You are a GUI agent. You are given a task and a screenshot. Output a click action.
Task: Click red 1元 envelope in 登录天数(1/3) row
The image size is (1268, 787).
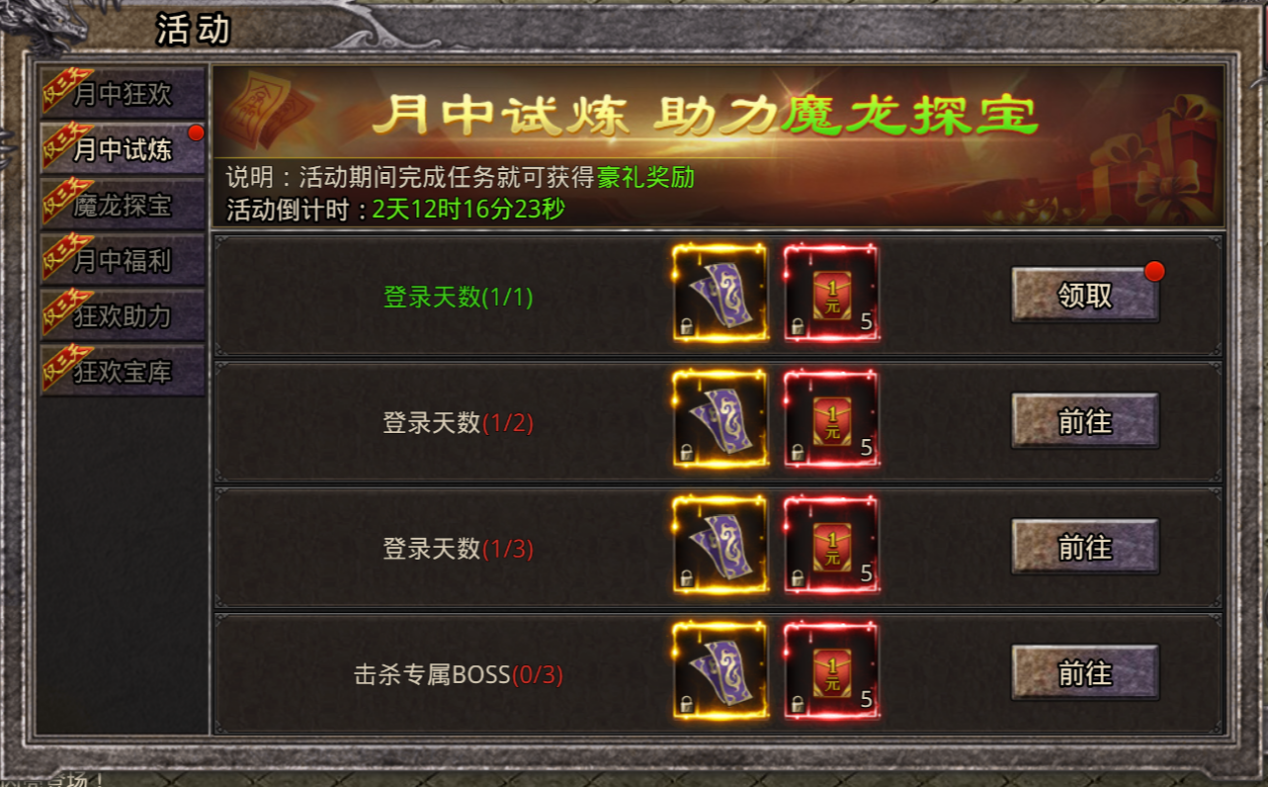click(831, 546)
